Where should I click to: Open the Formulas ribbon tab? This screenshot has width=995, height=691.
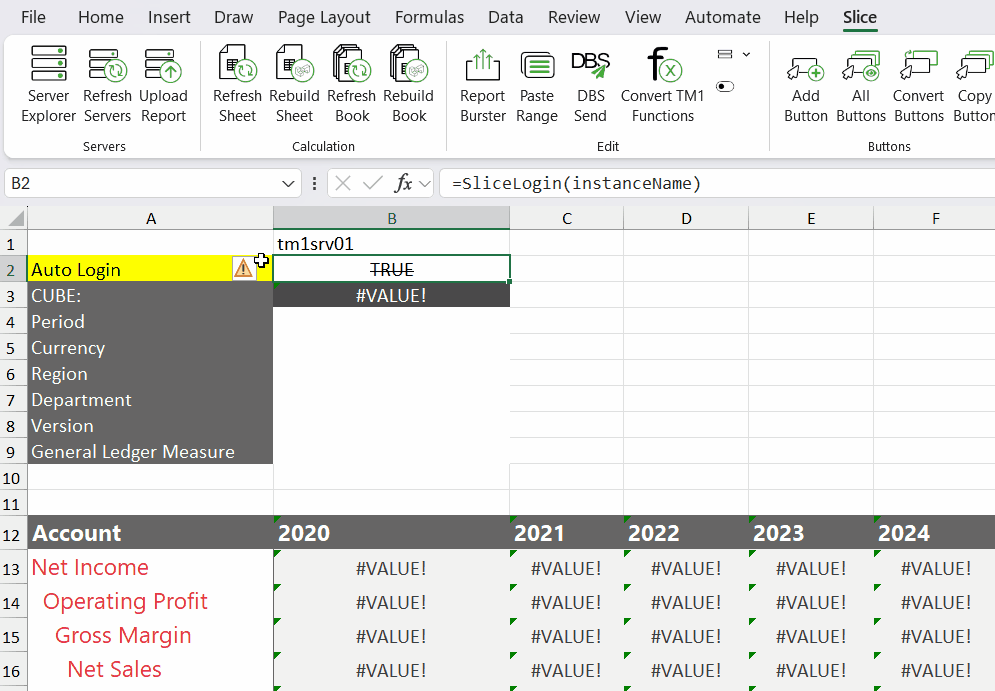(429, 17)
